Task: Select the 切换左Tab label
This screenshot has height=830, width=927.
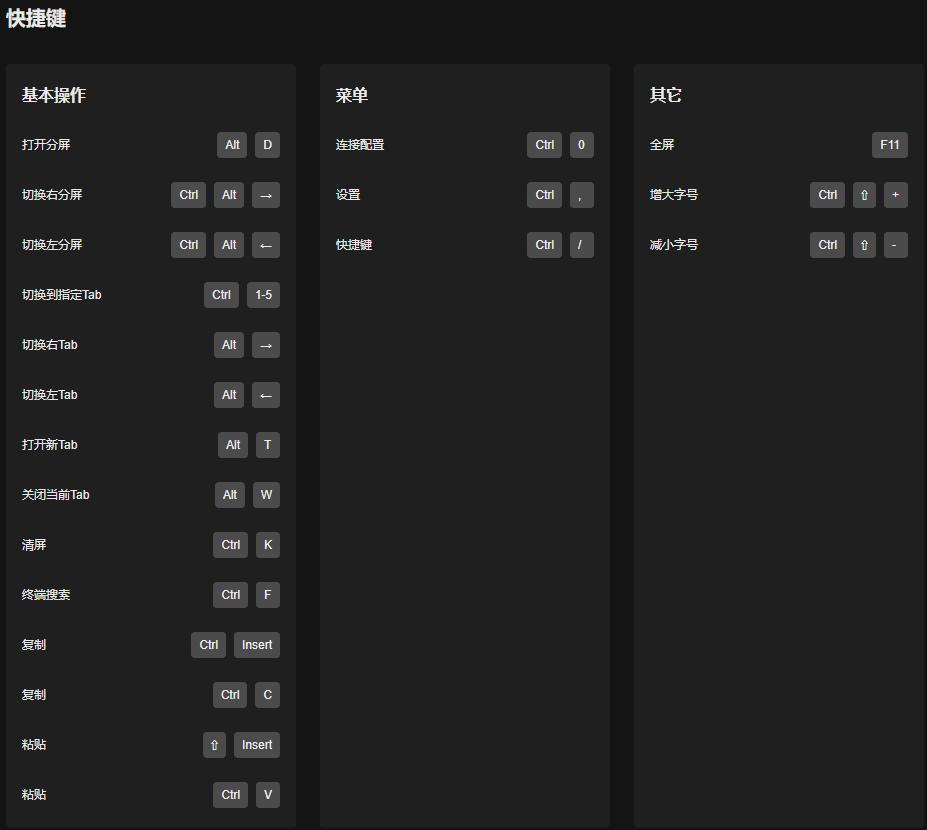Action: click(50, 395)
